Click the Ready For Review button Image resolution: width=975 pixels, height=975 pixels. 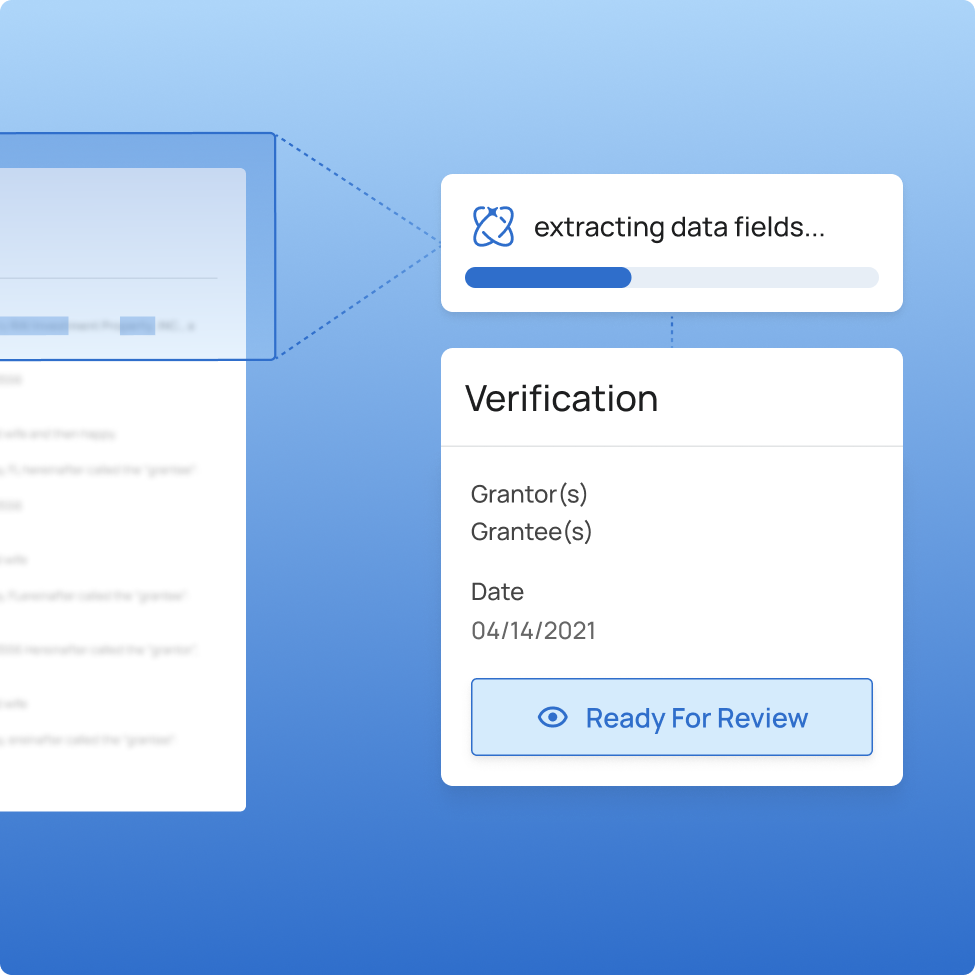(x=672, y=717)
